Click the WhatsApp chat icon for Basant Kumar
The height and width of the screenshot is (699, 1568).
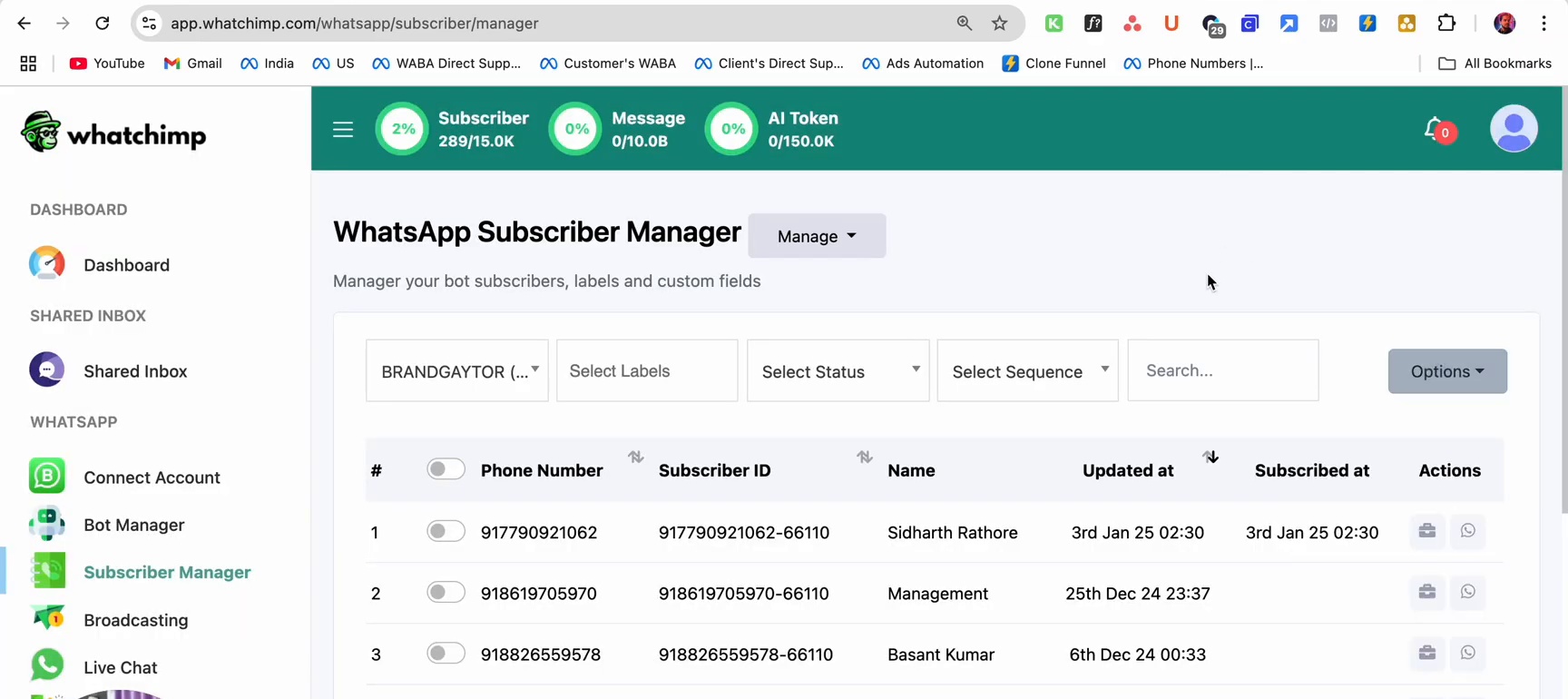point(1467,653)
